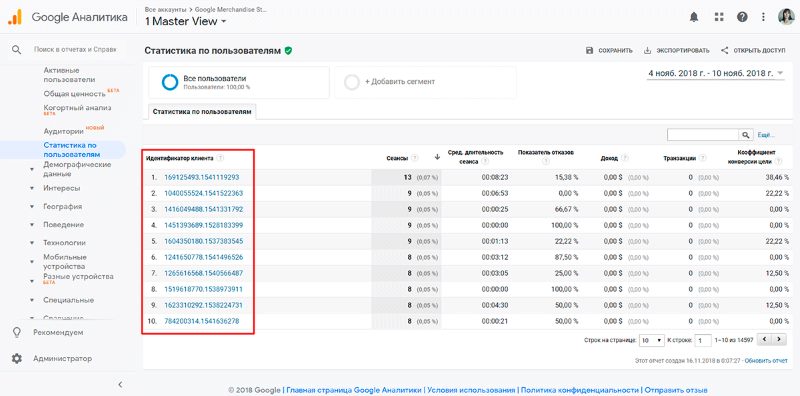Expand the Специальные section
This screenshot has width=800, height=396.
click(32, 300)
